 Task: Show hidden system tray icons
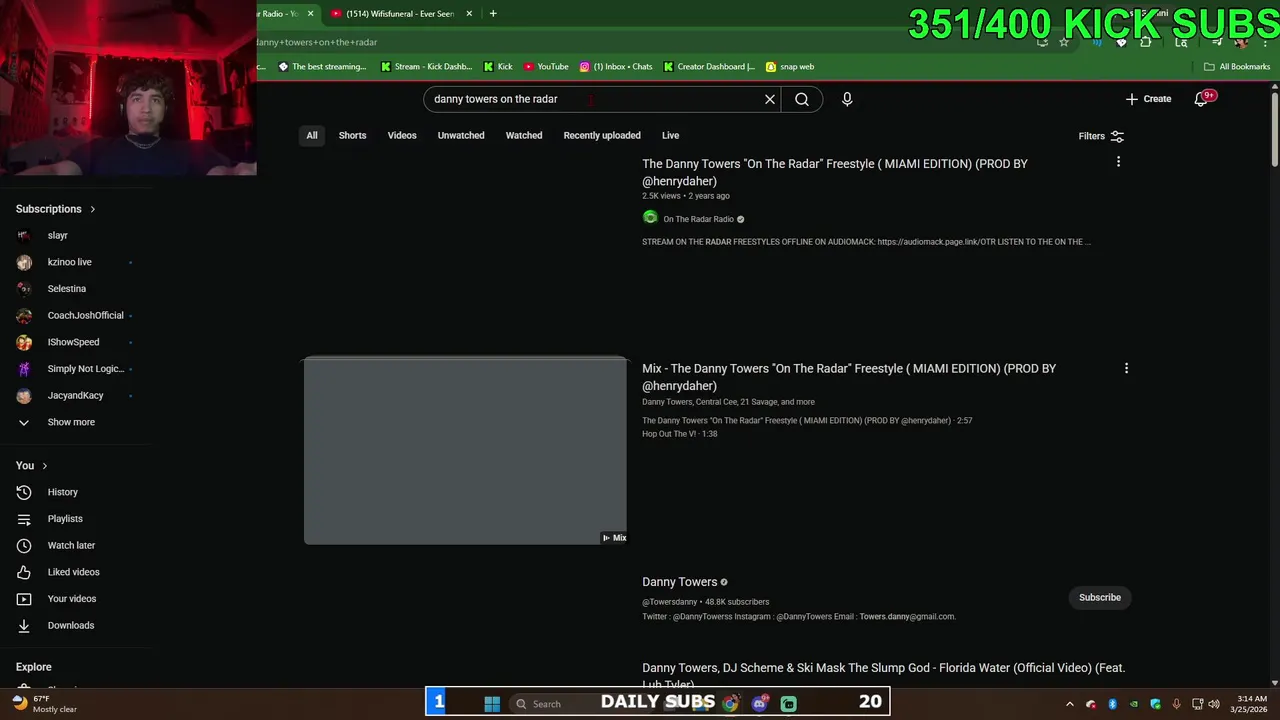pyautogui.click(x=1070, y=704)
